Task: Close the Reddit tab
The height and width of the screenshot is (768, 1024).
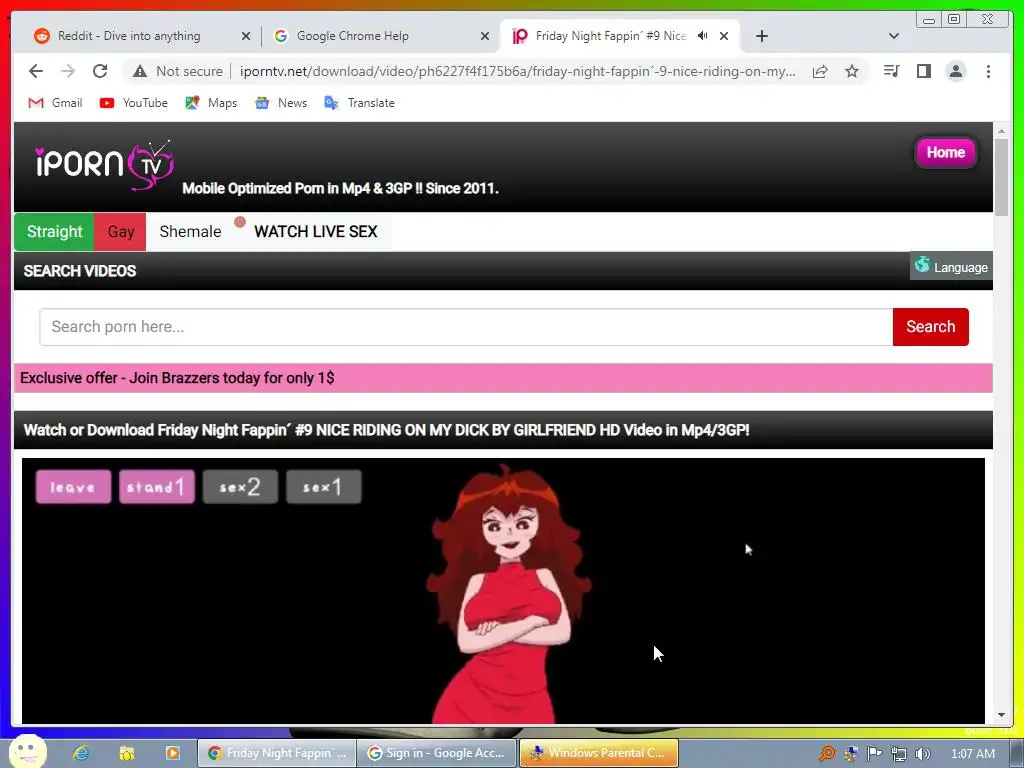Action: tap(246, 36)
